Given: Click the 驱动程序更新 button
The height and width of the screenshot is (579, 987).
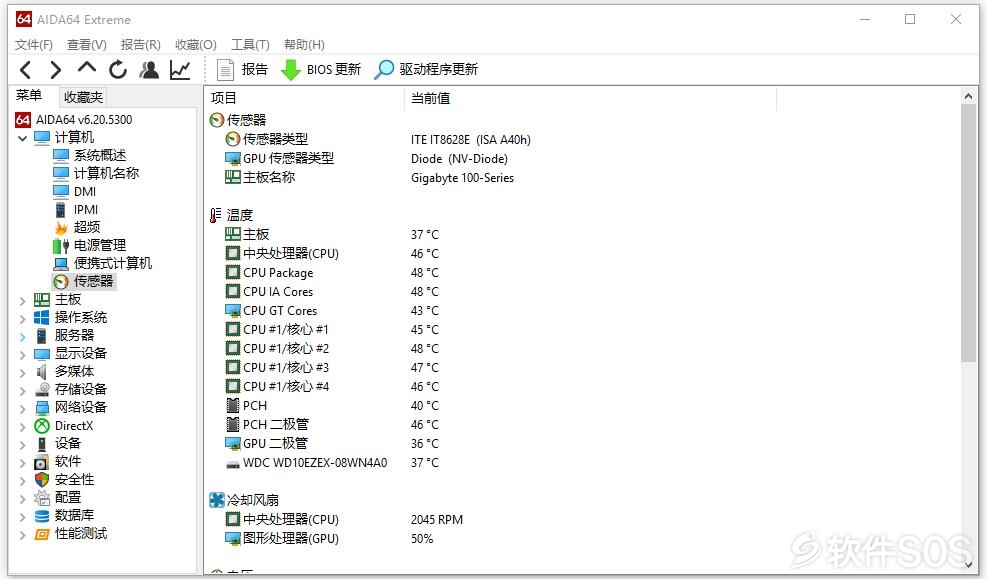Looking at the screenshot, I should pyautogui.click(x=426, y=70).
